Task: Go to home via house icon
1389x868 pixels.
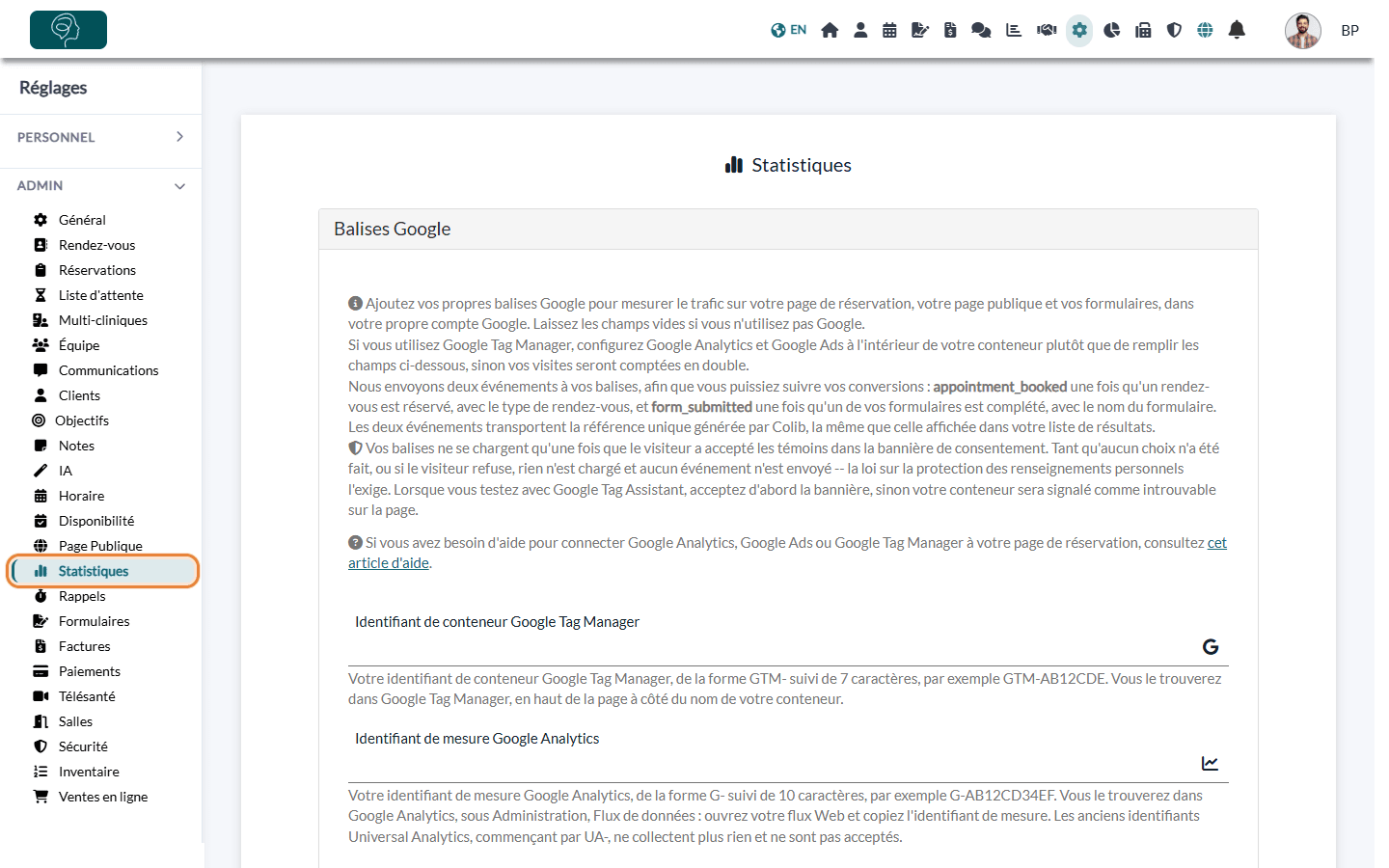Action: (x=830, y=30)
